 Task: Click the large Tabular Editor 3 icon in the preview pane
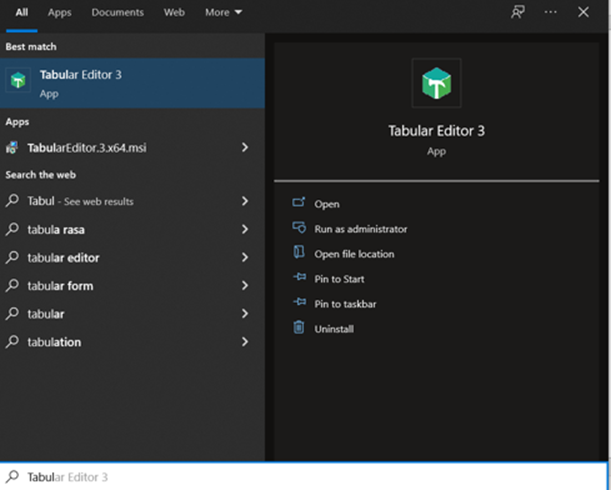pos(436,83)
